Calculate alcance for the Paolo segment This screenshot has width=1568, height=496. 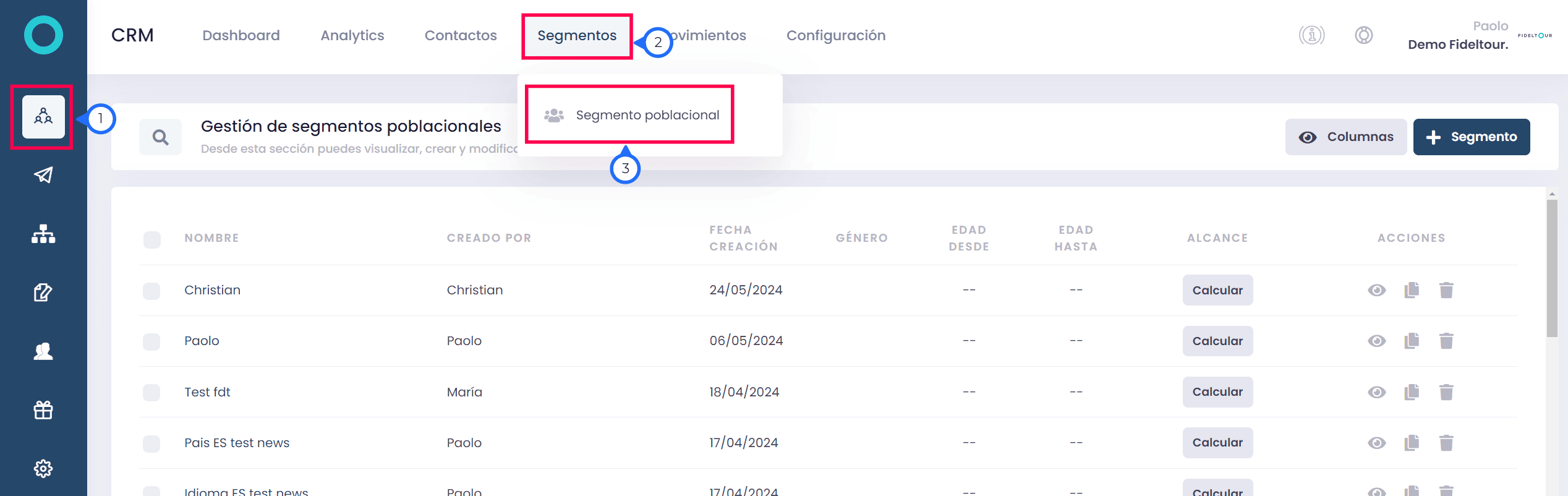pyautogui.click(x=1217, y=341)
